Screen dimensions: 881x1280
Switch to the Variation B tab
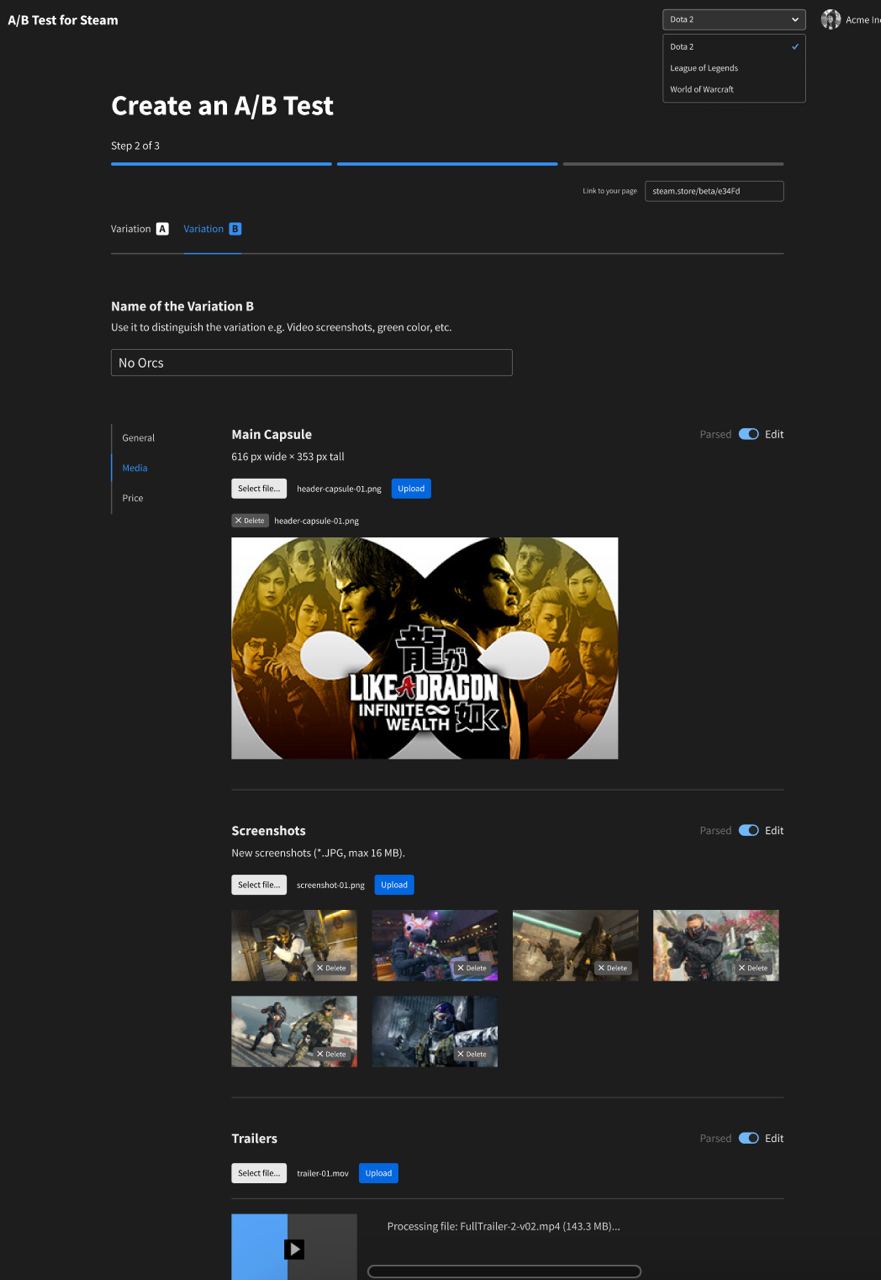pyautogui.click(x=212, y=229)
